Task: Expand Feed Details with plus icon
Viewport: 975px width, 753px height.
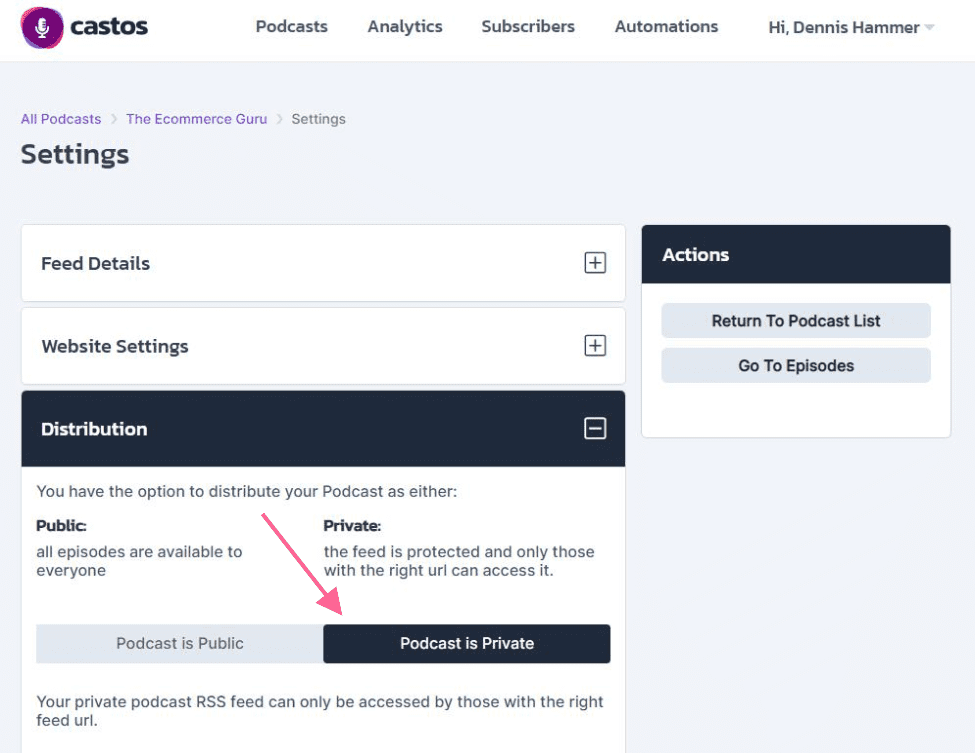Action: click(x=595, y=262)
